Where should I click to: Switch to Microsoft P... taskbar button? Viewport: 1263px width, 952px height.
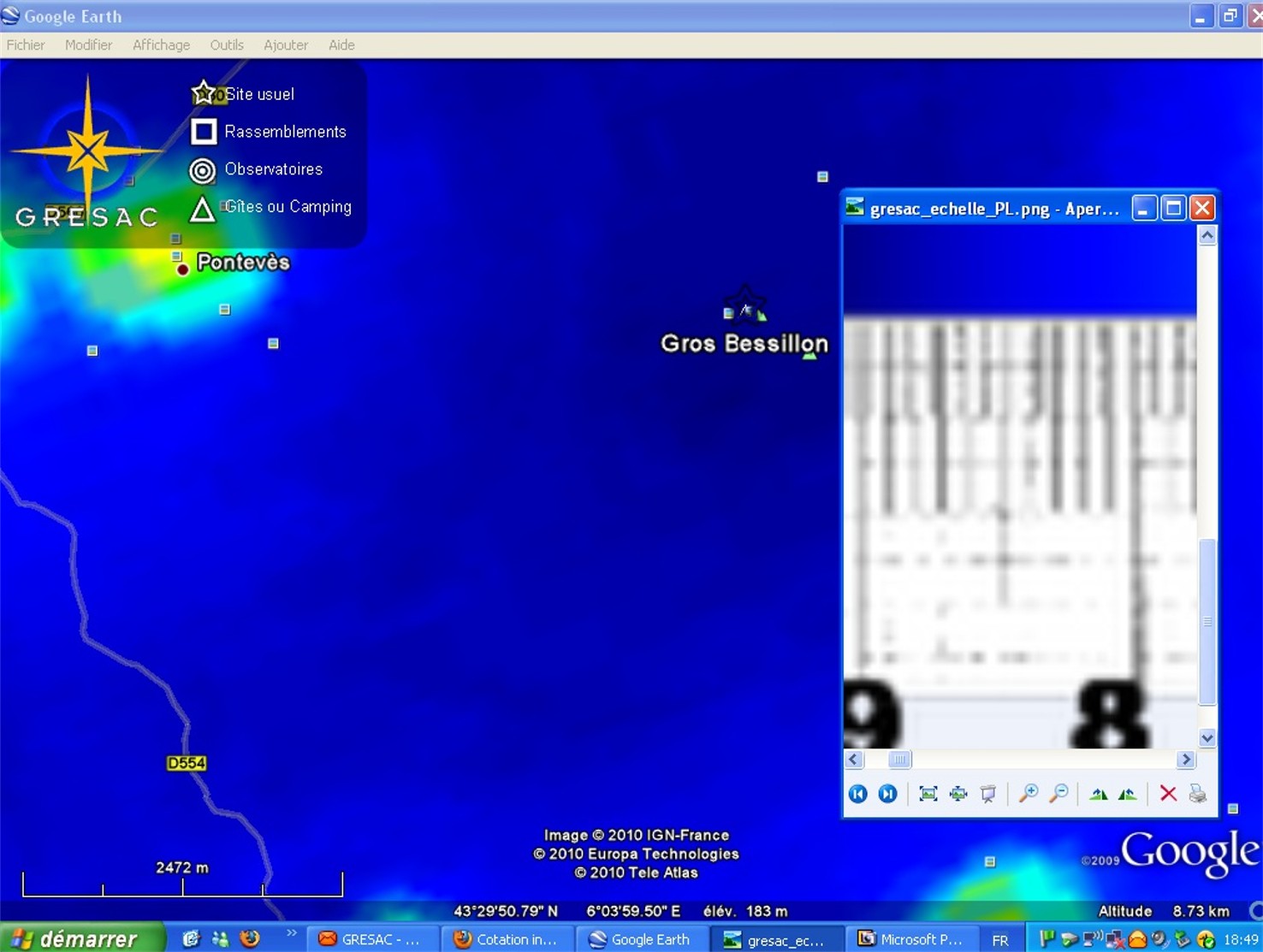click(x=911, y=939)
